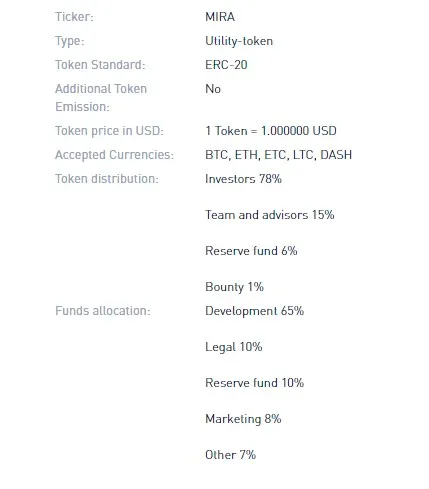The height and width of the screenshot is (489, 429).
Task: Select the Utility-token type text
Action: pos(239,41)
